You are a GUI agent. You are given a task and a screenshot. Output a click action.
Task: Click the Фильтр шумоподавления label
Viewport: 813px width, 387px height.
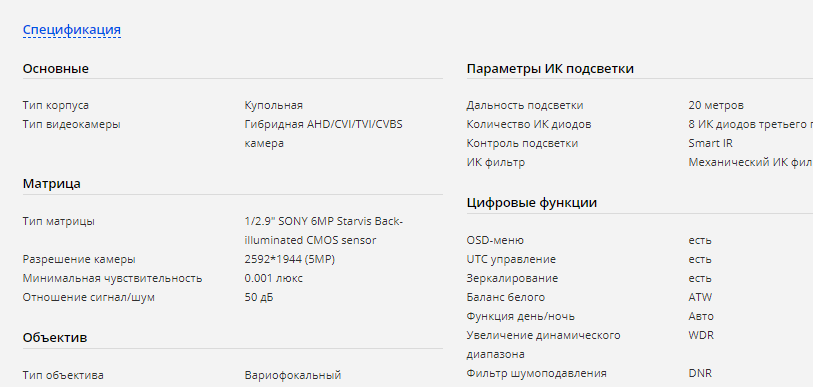click(x=537, y=374)
